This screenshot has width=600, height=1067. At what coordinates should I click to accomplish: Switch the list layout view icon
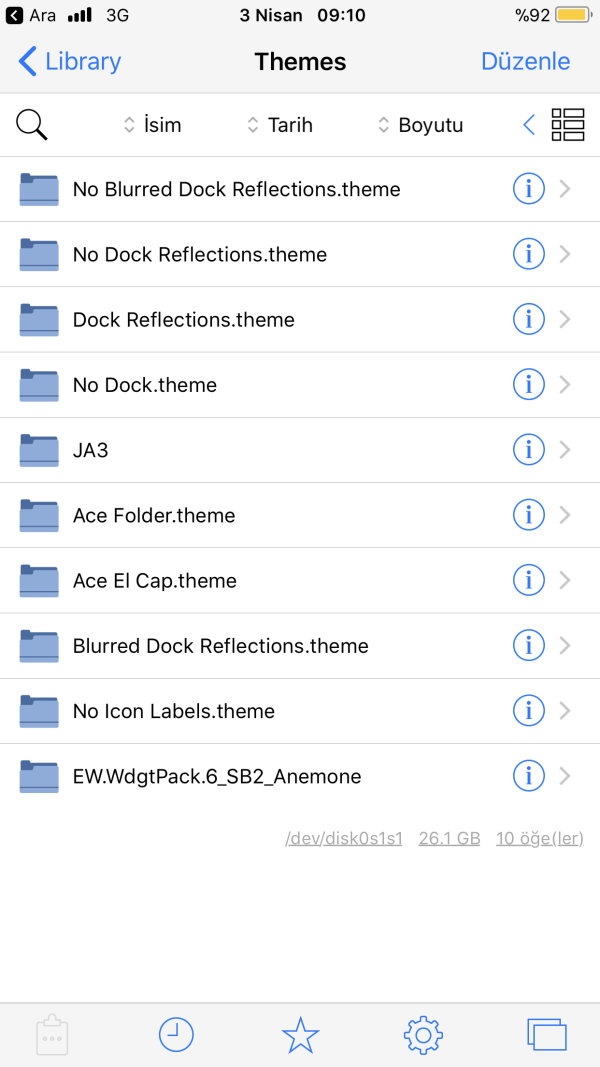point(568,125)
